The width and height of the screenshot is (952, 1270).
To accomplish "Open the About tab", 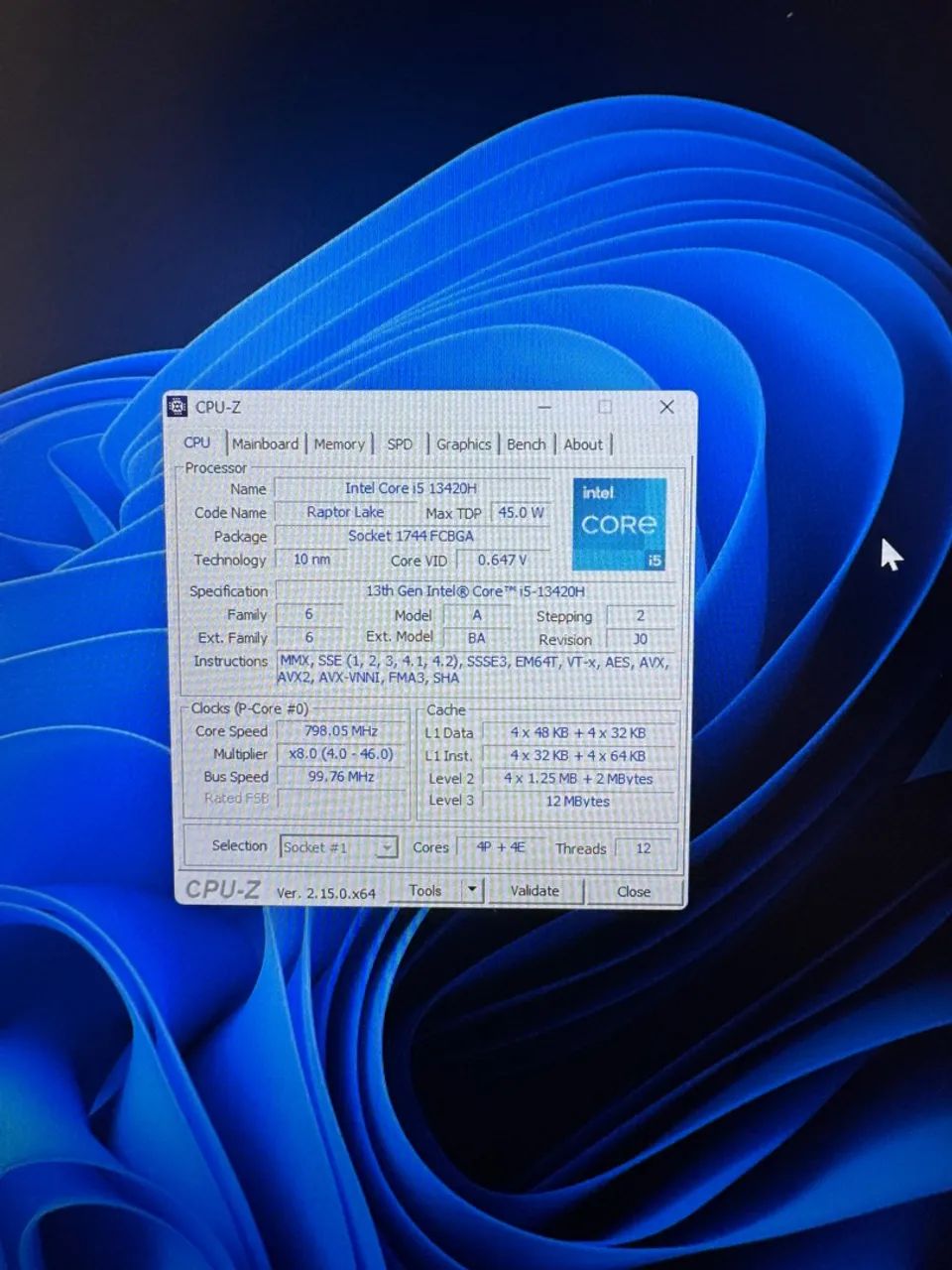I will pos(583,444).
